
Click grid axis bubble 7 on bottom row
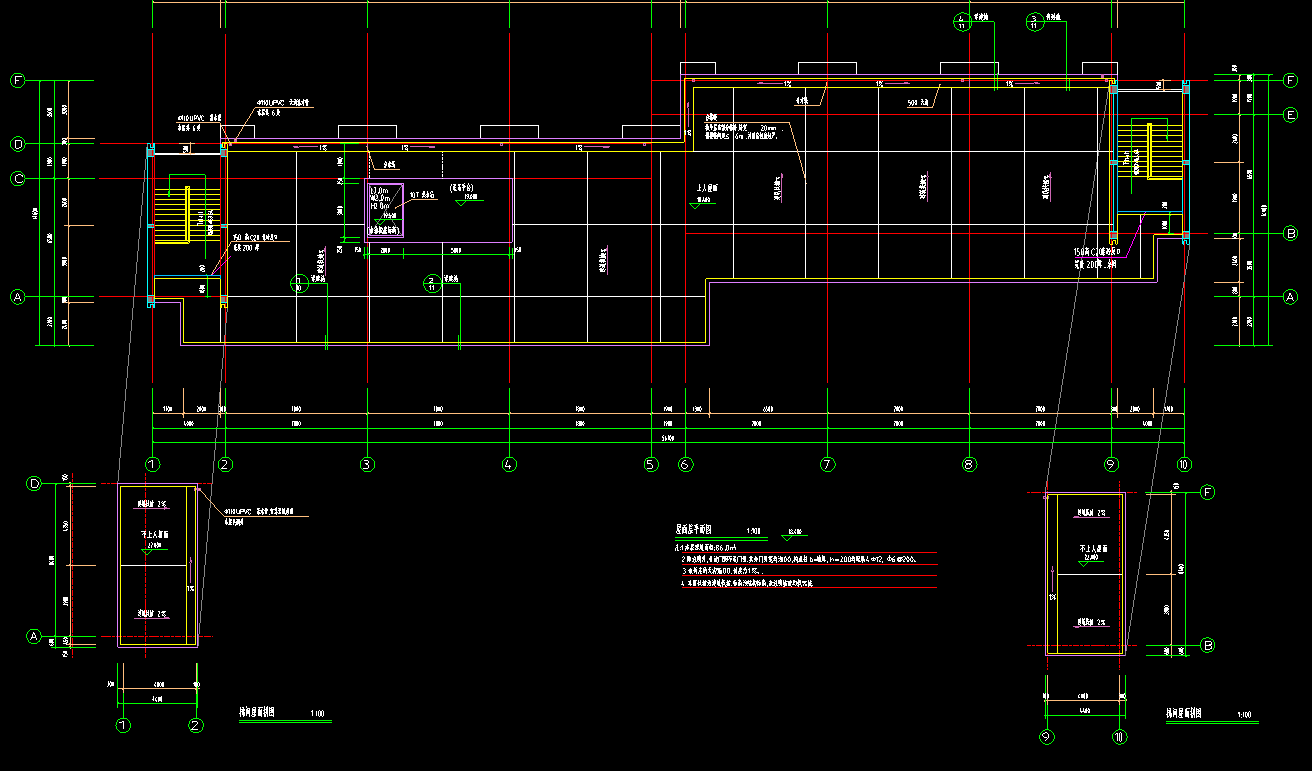(827, 464)
